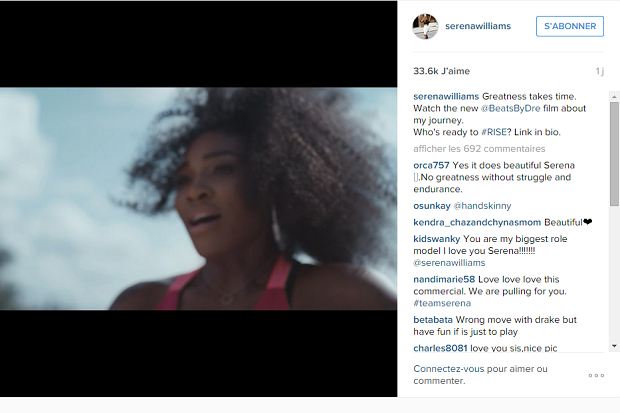Play the Serena Williams video post
This screenshot has width=620, height=413.
coord(198,199)
